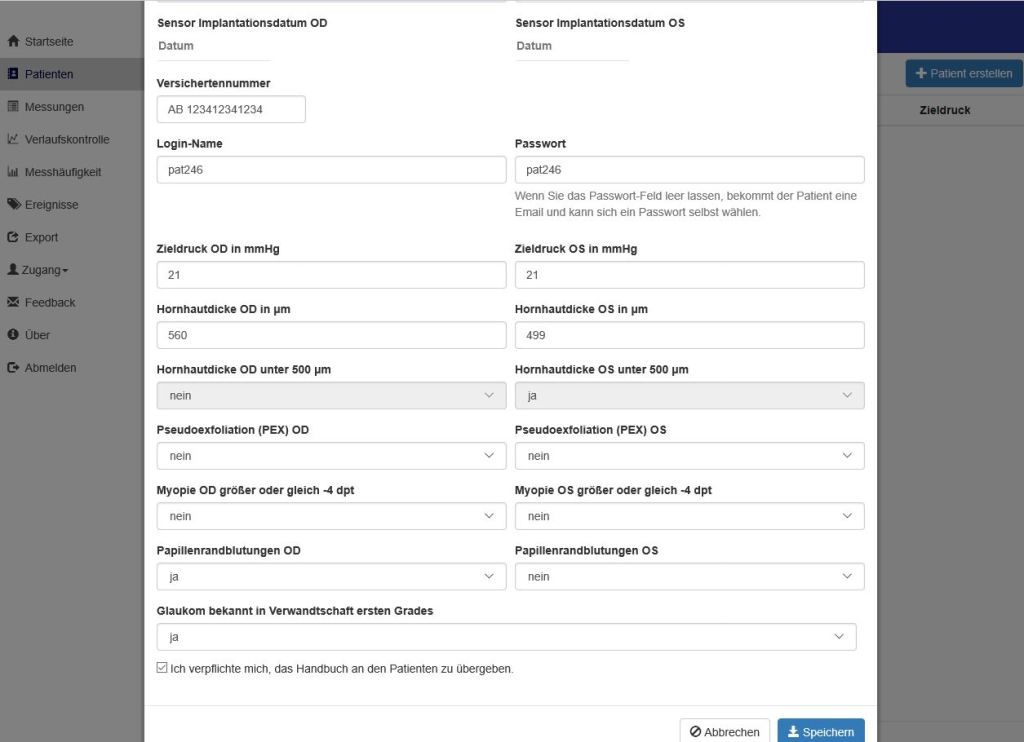Toggle the Handbuch commitment checkbox
Screen dimensions: 1024x742
pos(163,668)
